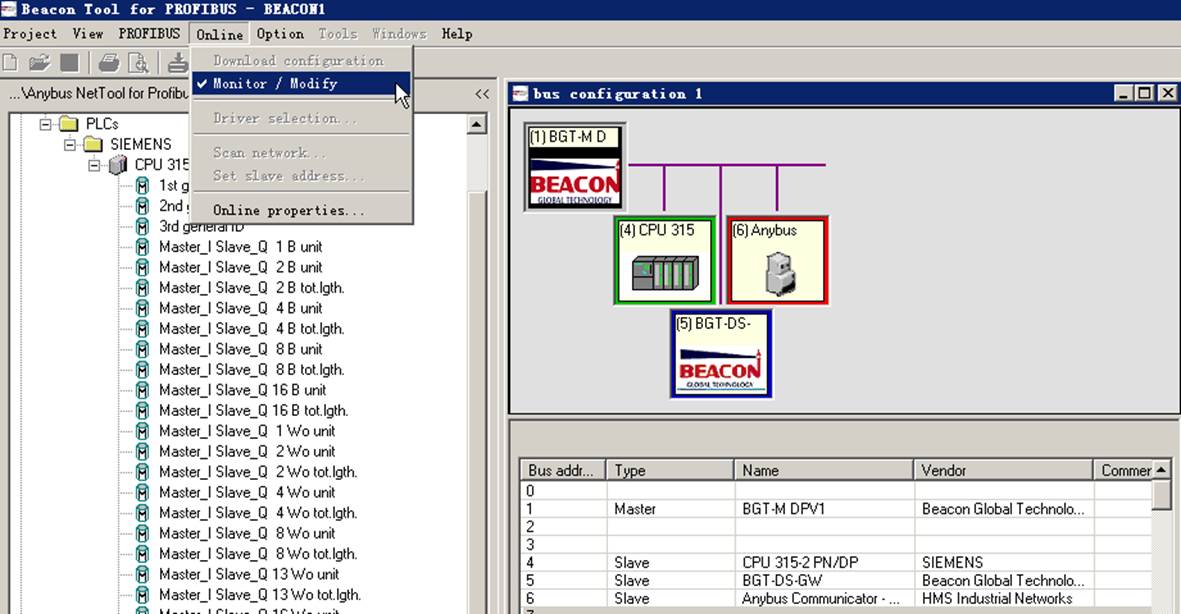1181x614 pixels.
Task: Click the Print toolbar icon
Action: click(x=109, y=63)
